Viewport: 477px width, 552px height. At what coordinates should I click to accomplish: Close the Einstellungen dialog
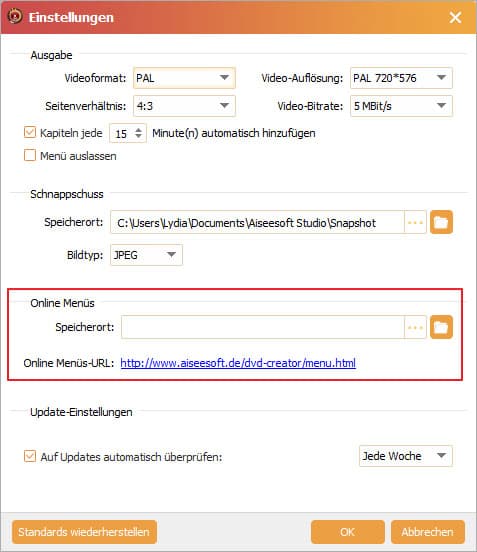(455, 17)
